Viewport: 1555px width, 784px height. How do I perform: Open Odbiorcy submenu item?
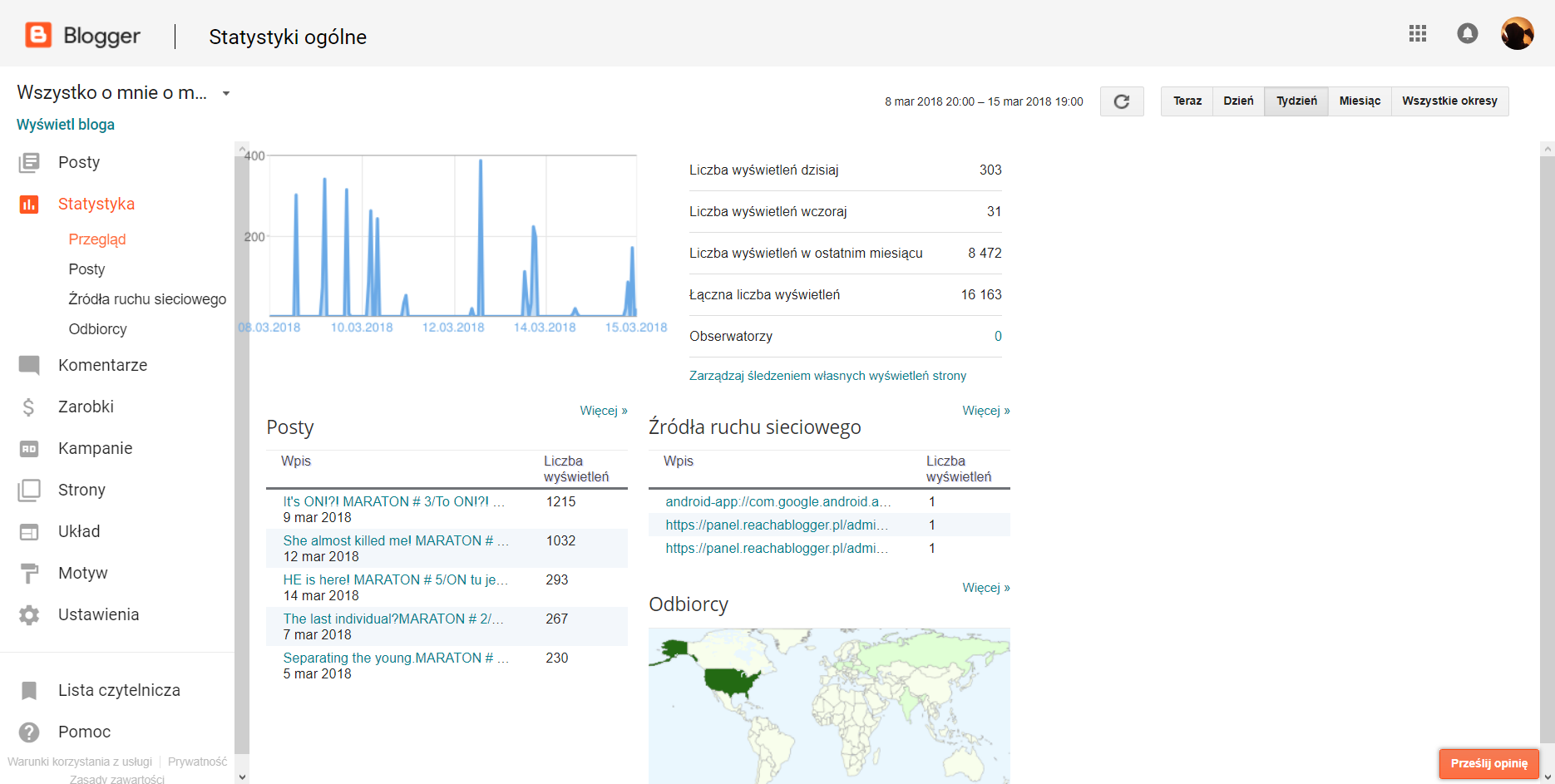point(97,329)
